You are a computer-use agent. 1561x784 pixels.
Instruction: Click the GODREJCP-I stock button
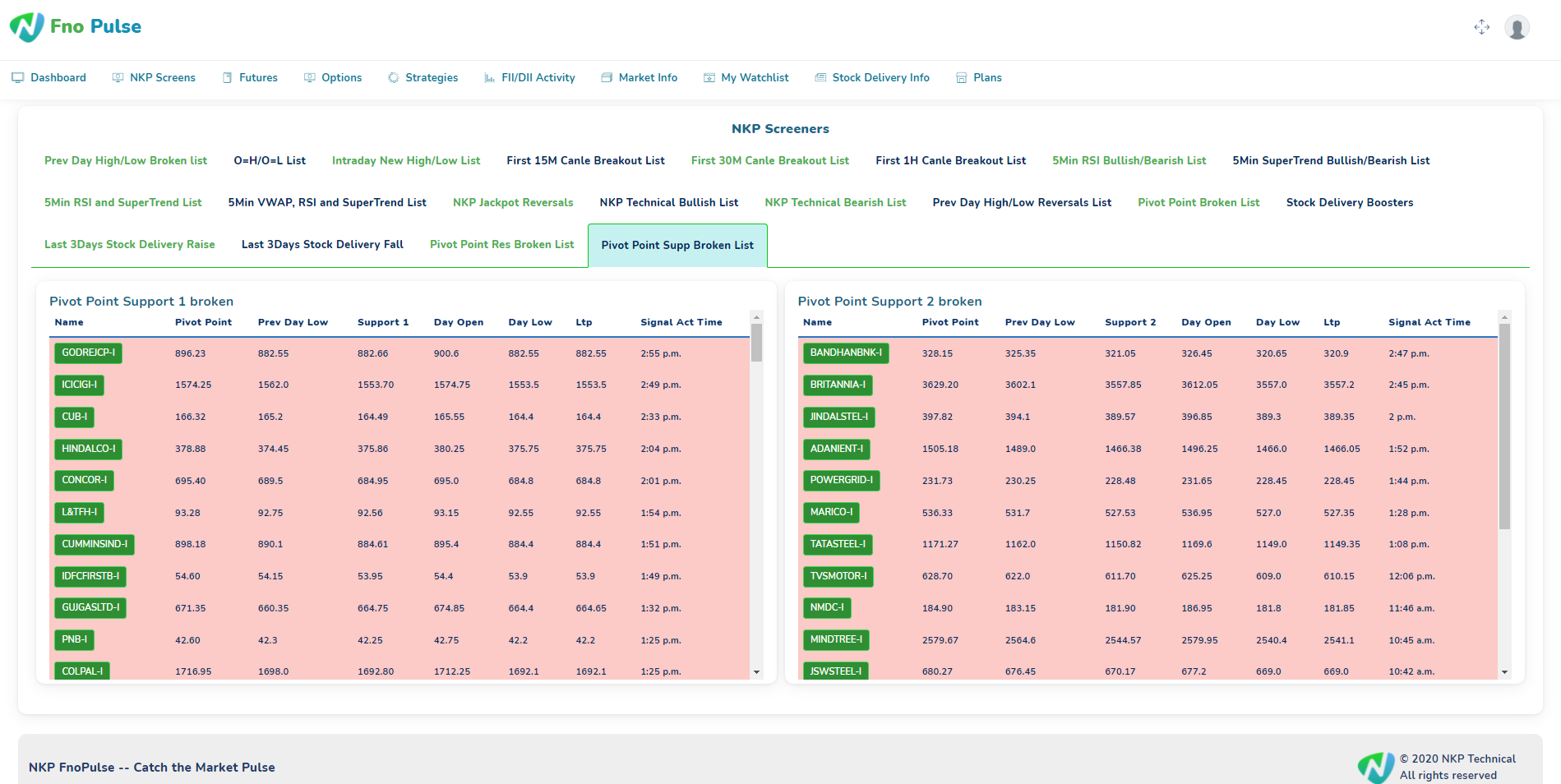coord(88,353)
